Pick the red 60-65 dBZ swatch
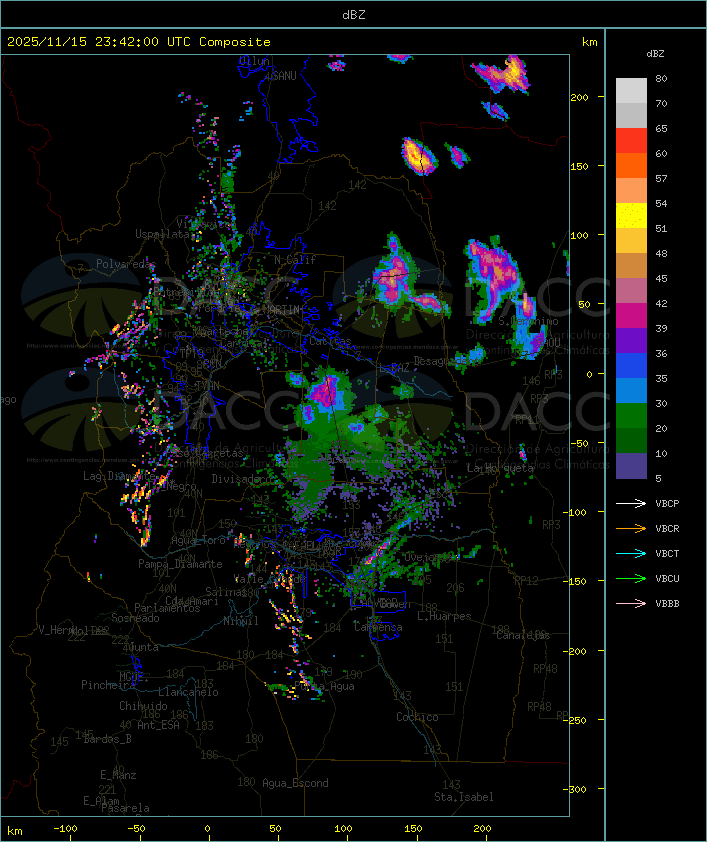Screen dimensions: 707x842 tap(631, 140)
